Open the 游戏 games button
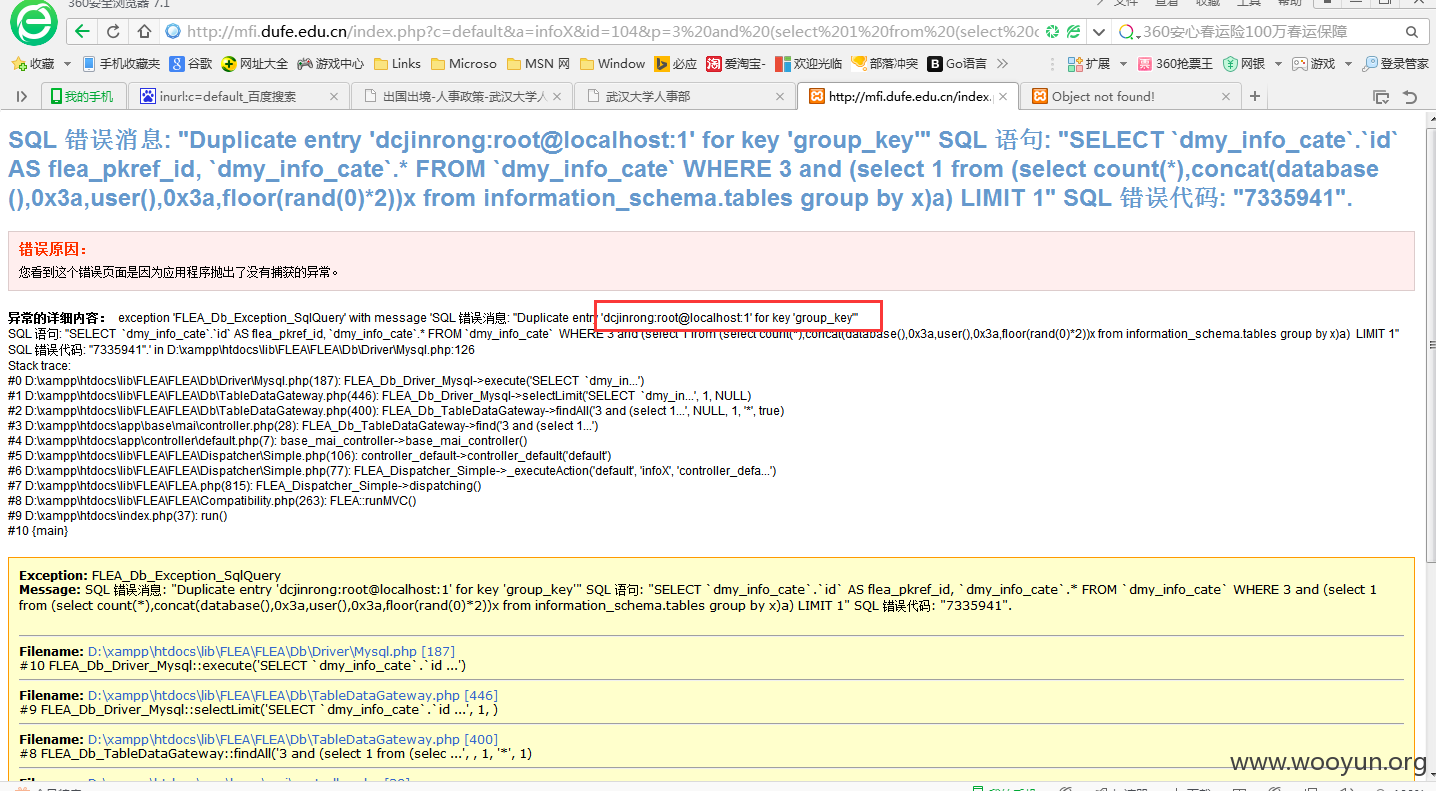 point(1313,64)
